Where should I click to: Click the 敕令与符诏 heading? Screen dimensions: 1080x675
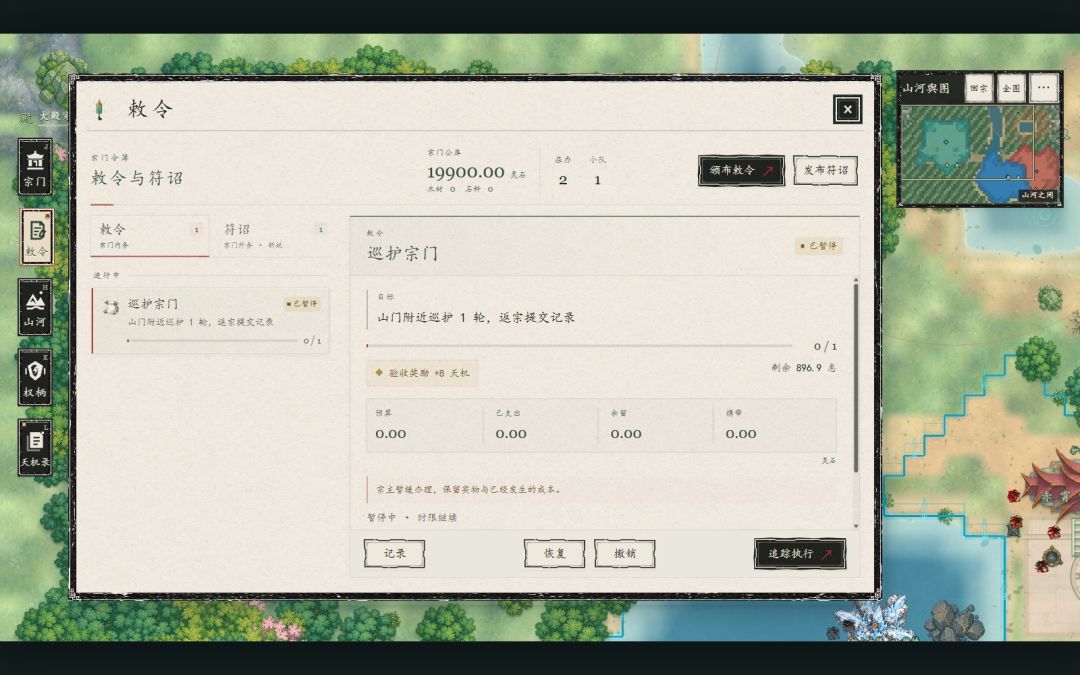pyautogui.click(x=137, y=178)
